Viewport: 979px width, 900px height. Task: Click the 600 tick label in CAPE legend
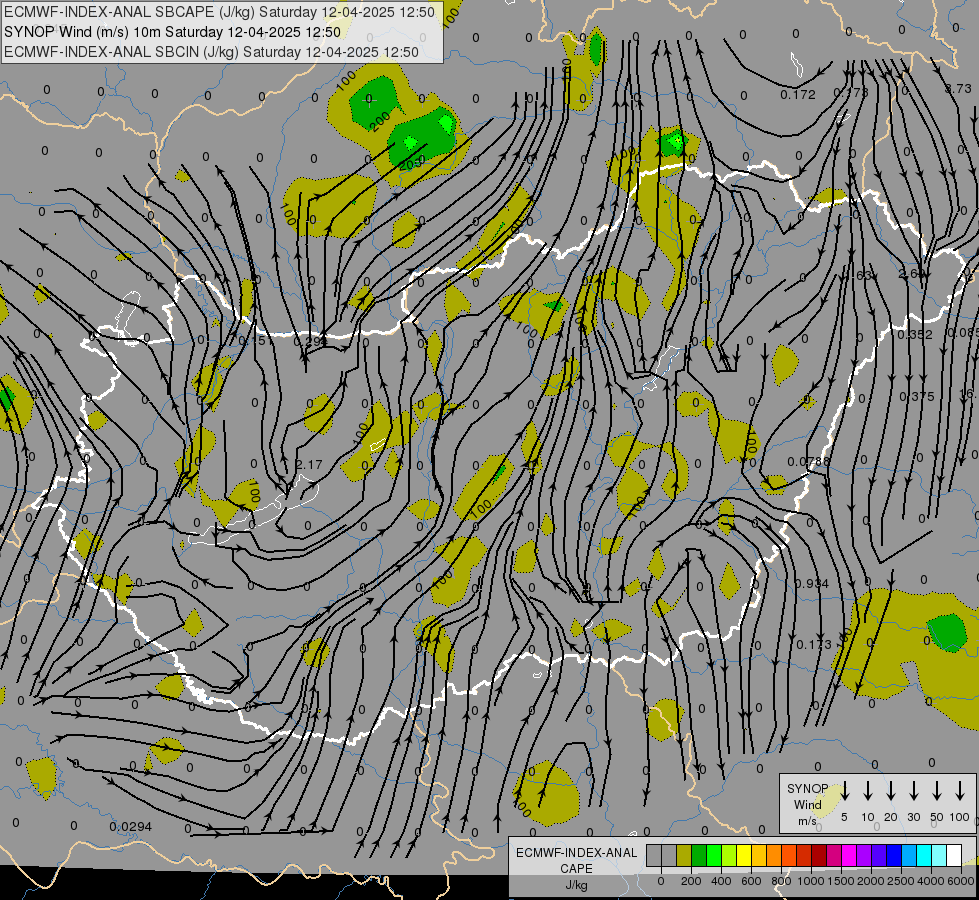751,881
